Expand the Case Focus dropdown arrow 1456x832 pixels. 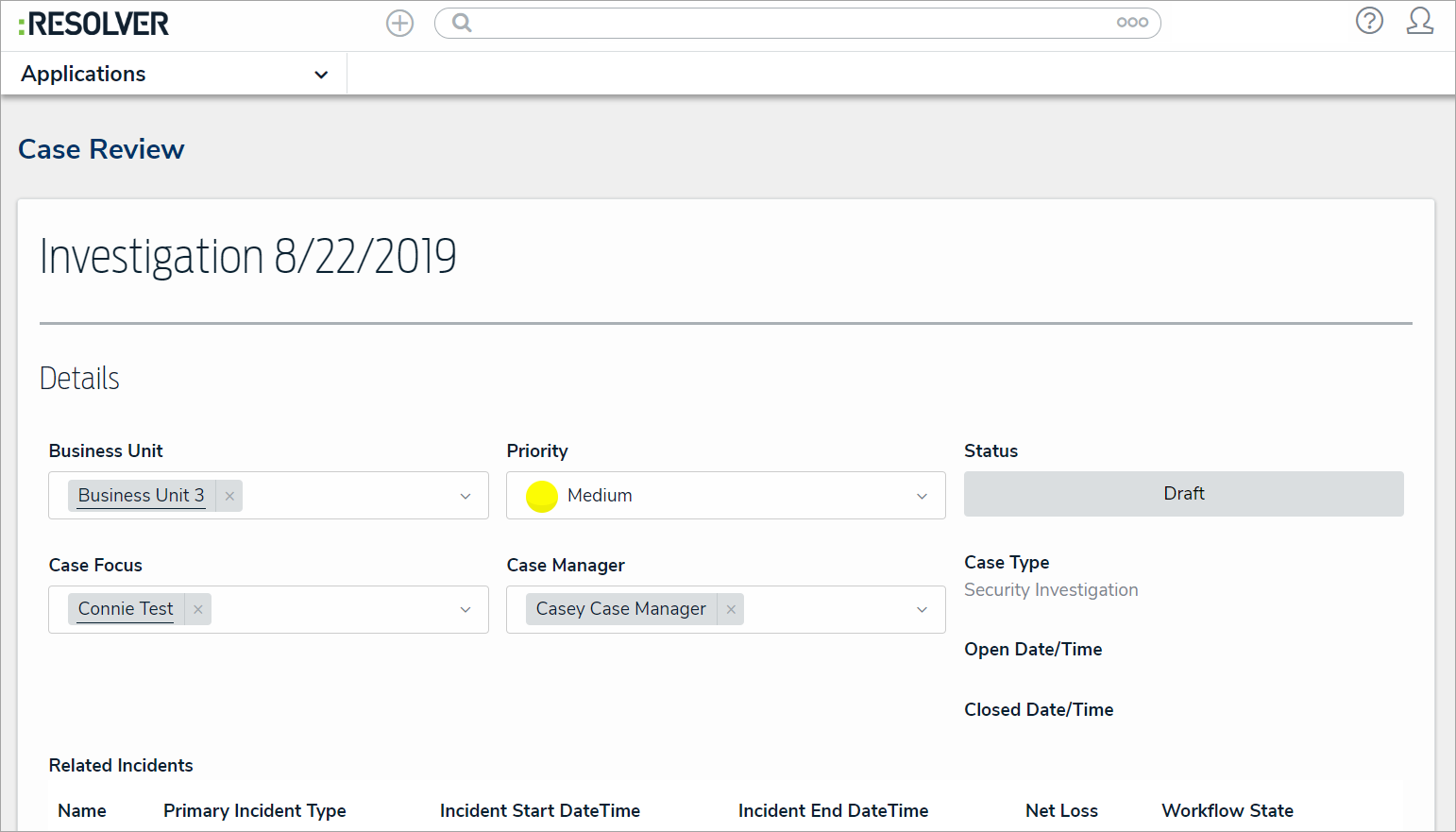click(x=466, y=609)
